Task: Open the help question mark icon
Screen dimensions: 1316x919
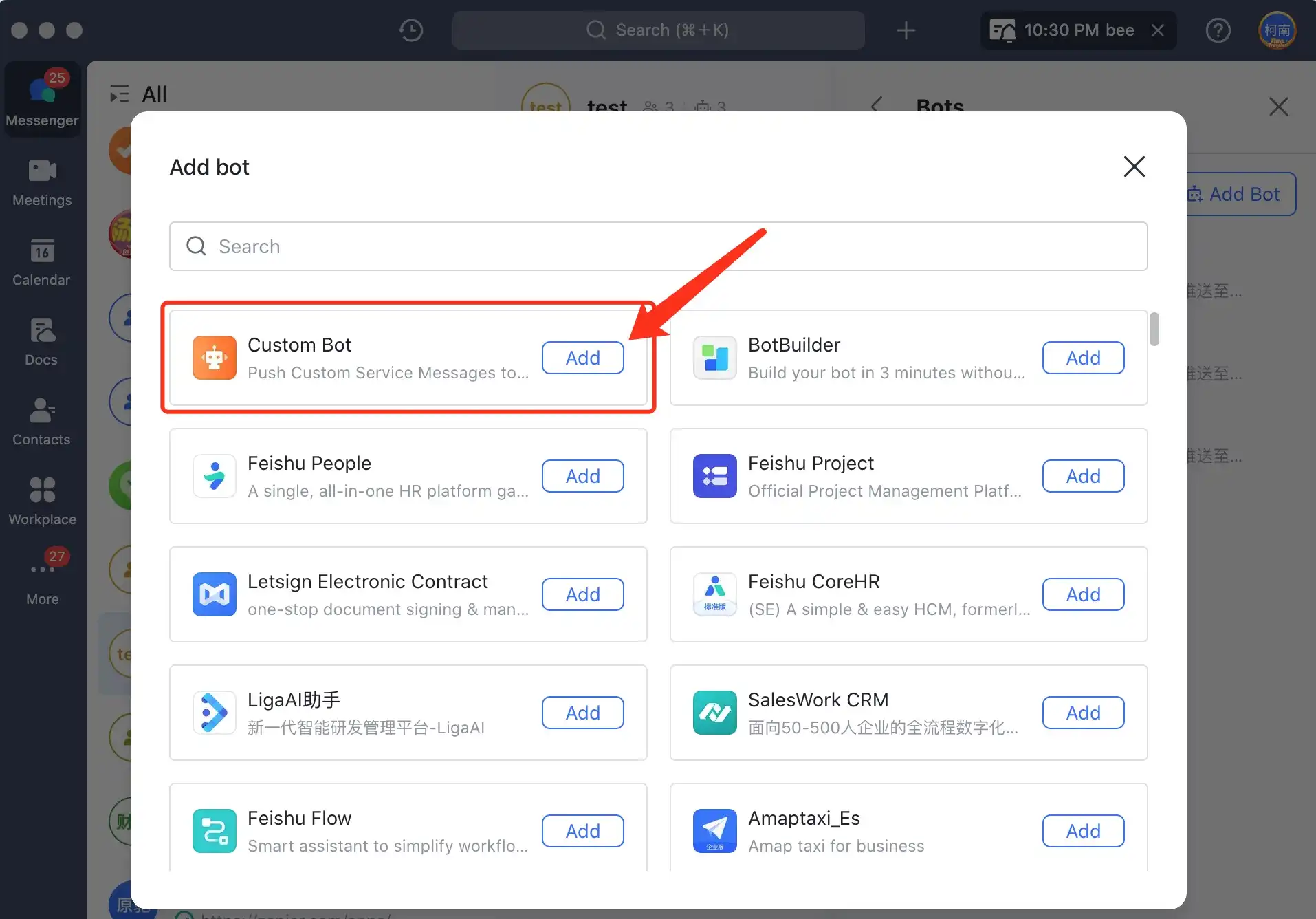Action: click(x=1218, y=30)
